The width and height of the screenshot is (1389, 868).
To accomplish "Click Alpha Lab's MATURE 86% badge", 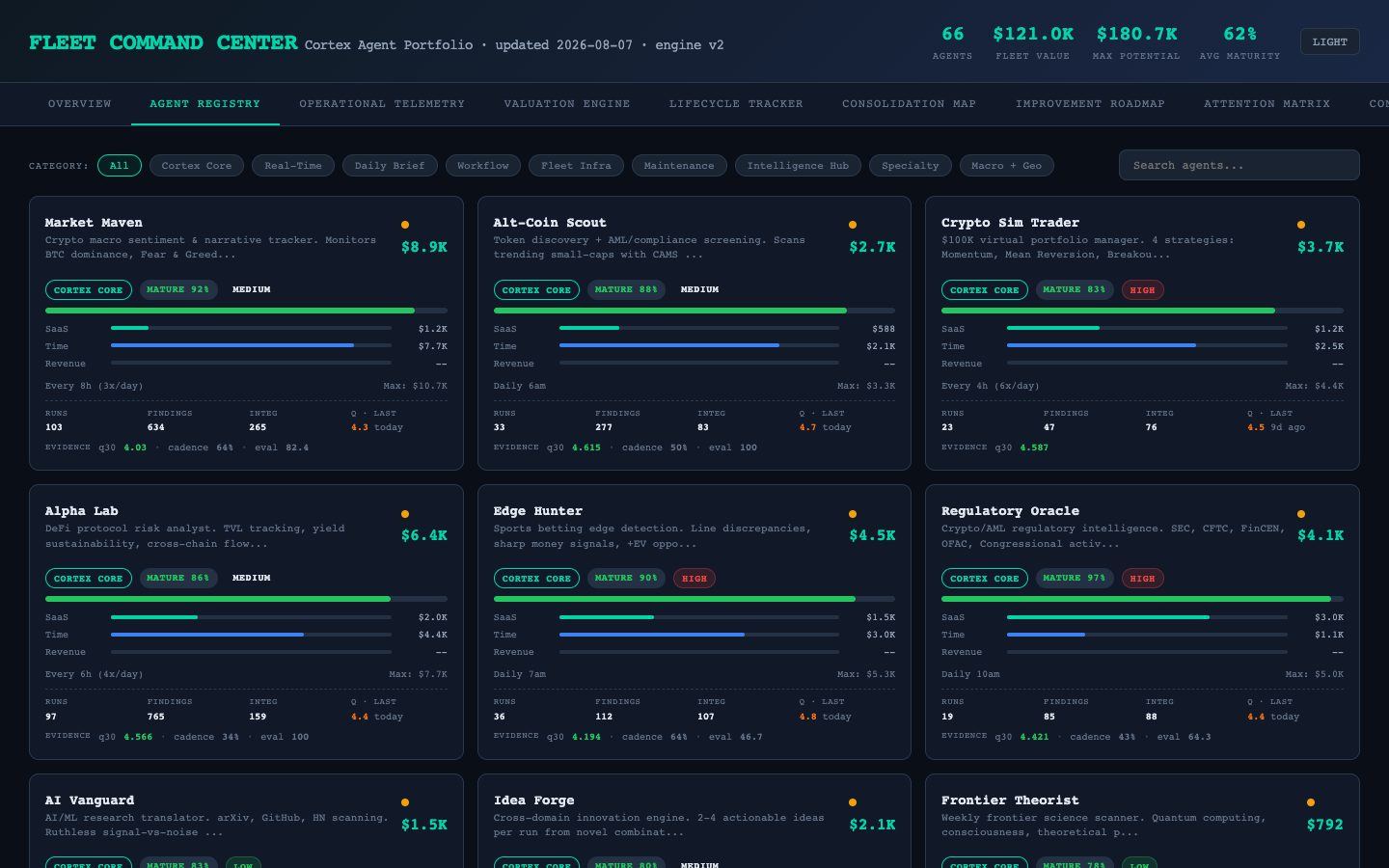I will 179,578.
